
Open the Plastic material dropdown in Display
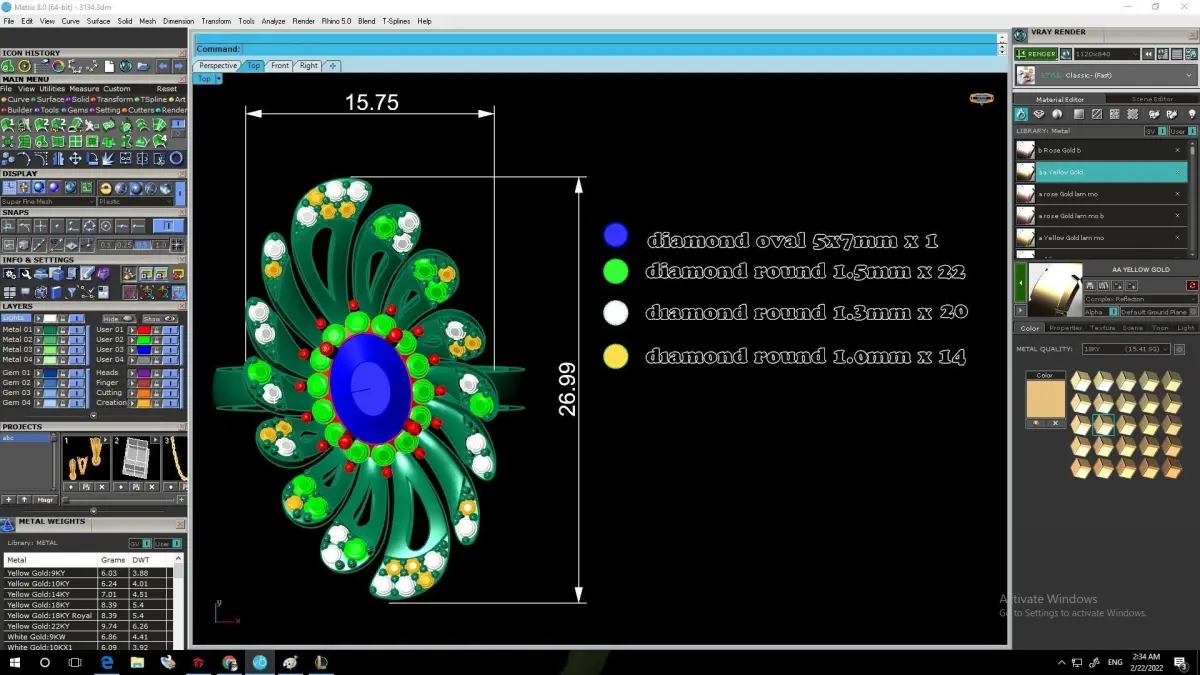136,201
